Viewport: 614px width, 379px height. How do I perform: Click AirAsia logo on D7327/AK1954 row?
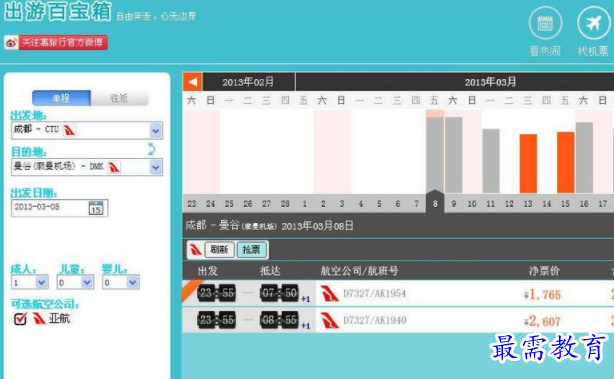pos(329,294)
